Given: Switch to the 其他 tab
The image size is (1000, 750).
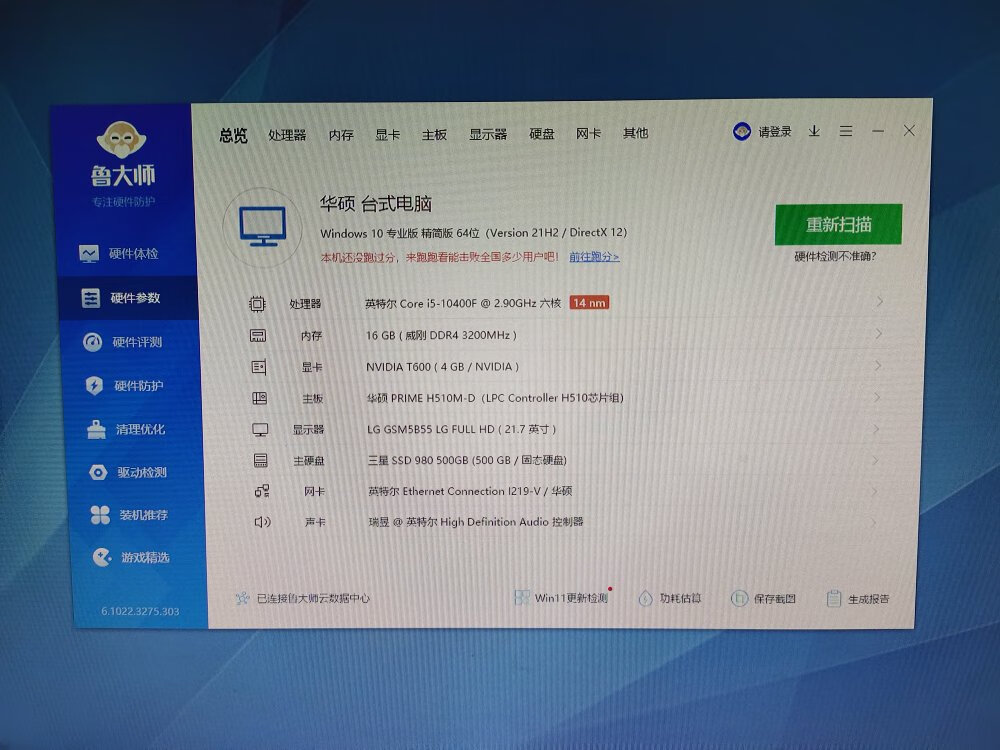Looking at the screenshot, I should point(635,133).
